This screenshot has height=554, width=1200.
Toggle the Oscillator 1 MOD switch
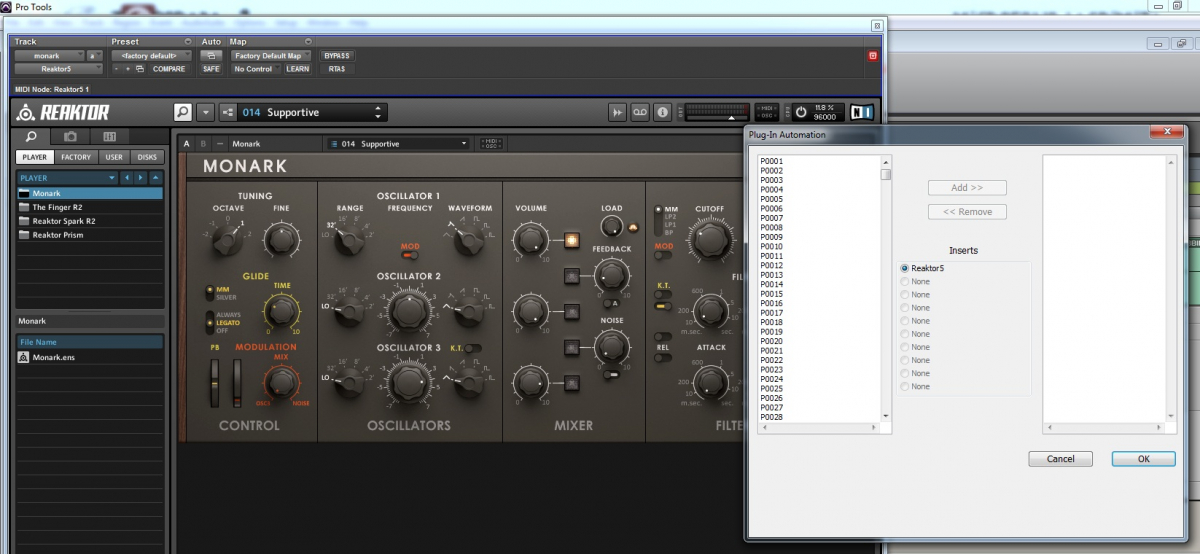[410, 254]
